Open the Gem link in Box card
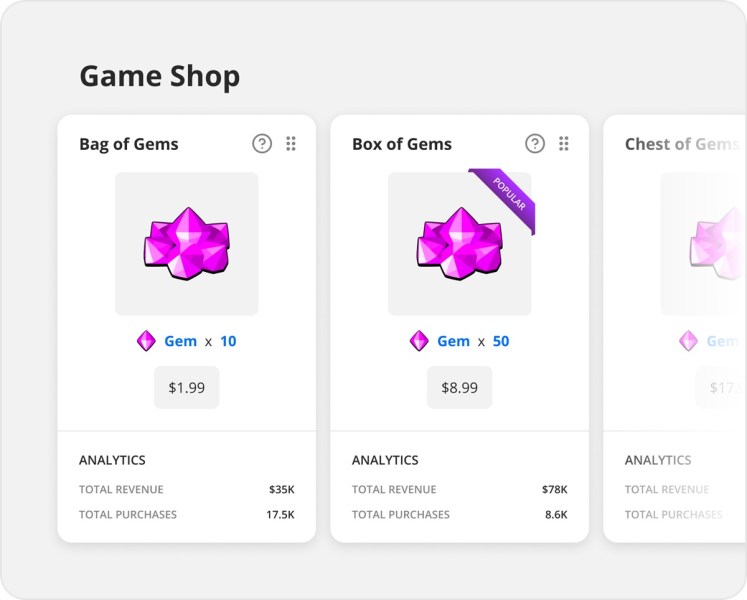Screen dimensions: 747x600 coord(454,341)
